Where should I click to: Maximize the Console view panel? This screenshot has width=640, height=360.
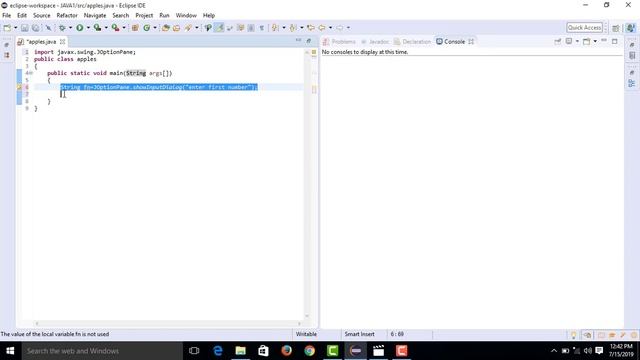coord(615,41)
